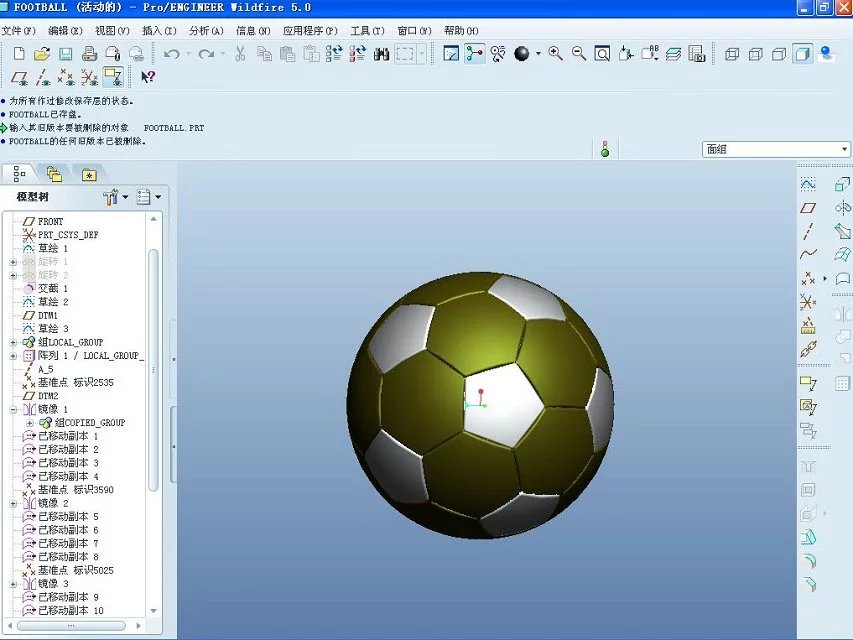
Task: Open the appearance gallery dropdown arrow
Action: (x=538, y=53)
